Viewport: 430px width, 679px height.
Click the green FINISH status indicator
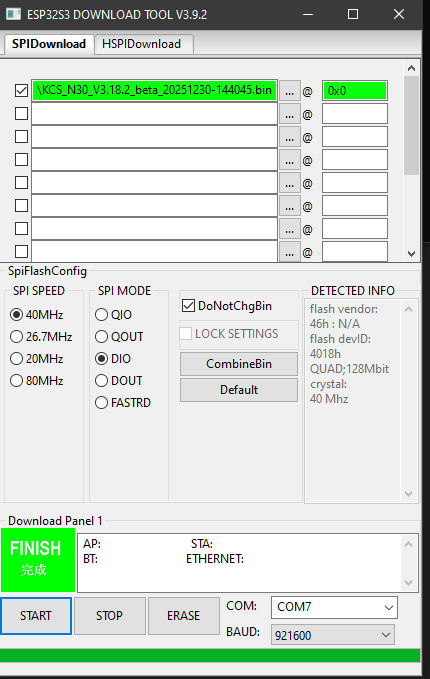tap(38, 560)
